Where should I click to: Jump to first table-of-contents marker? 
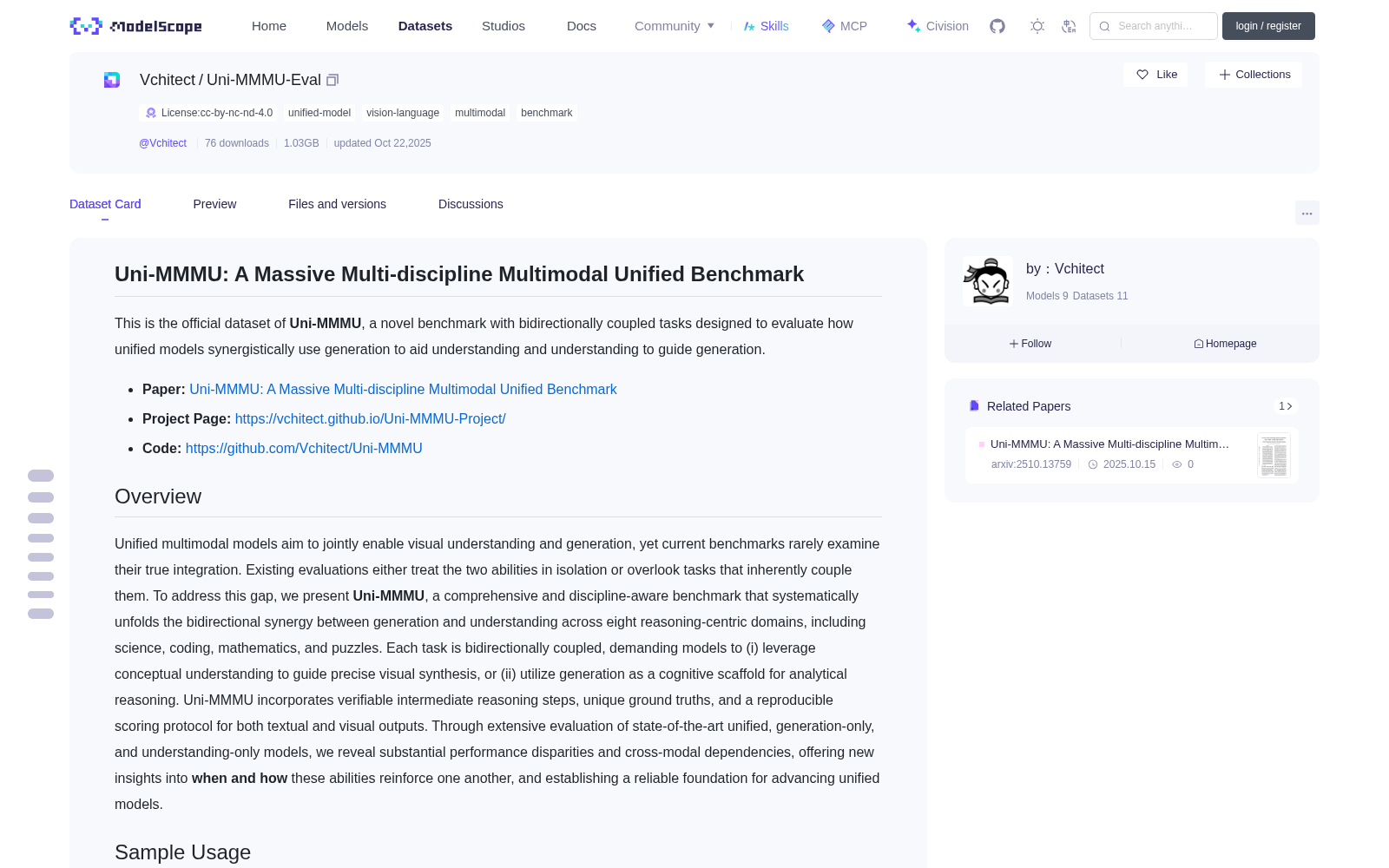coord(41,476)
